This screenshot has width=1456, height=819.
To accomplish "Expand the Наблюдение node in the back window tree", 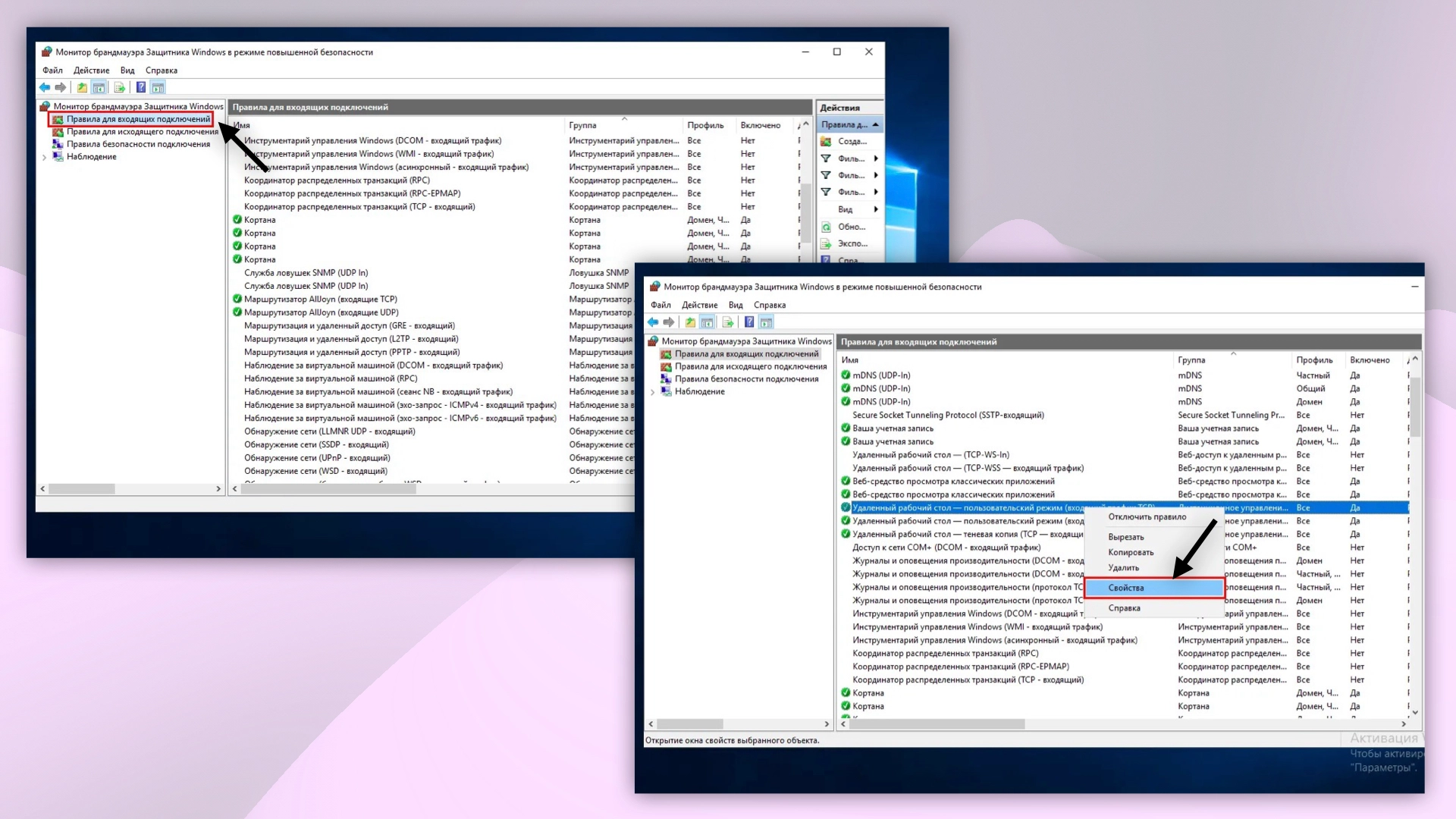I will click(x=44, y=158).
